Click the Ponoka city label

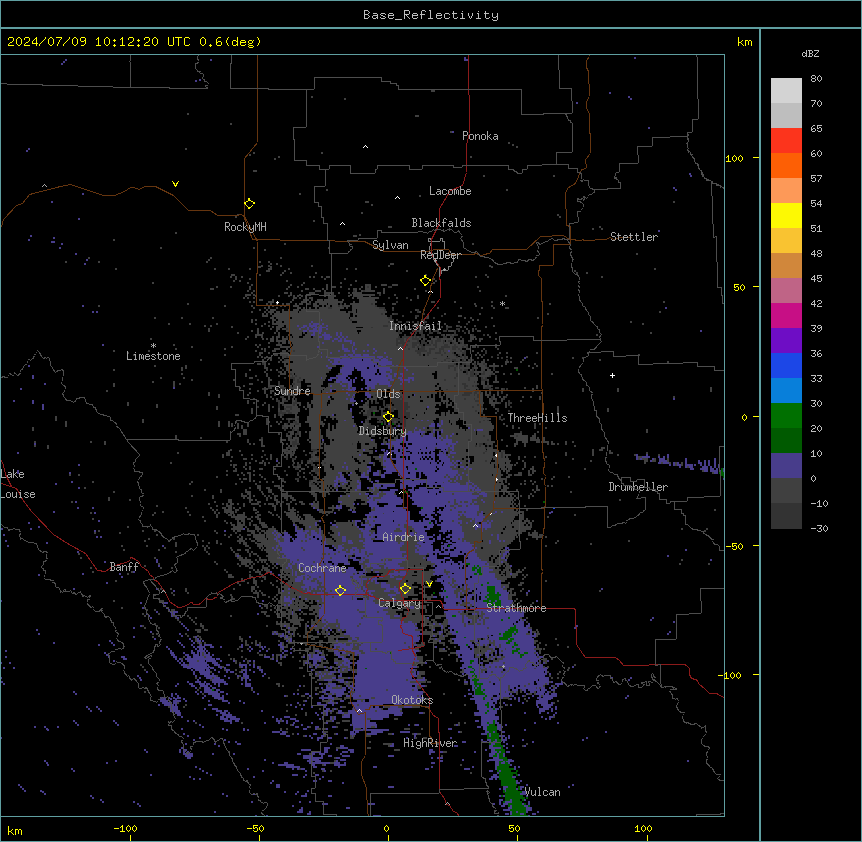click(480, 136)
